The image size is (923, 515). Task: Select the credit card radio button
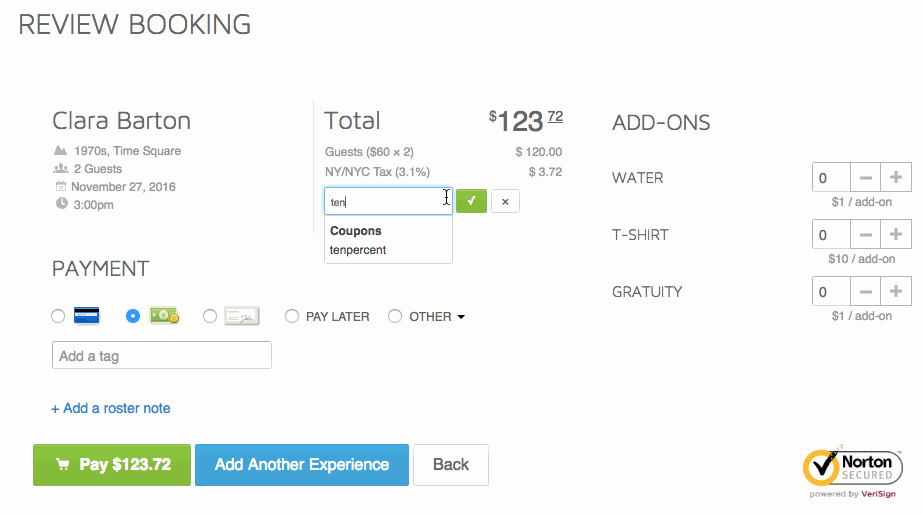[58, 316]
